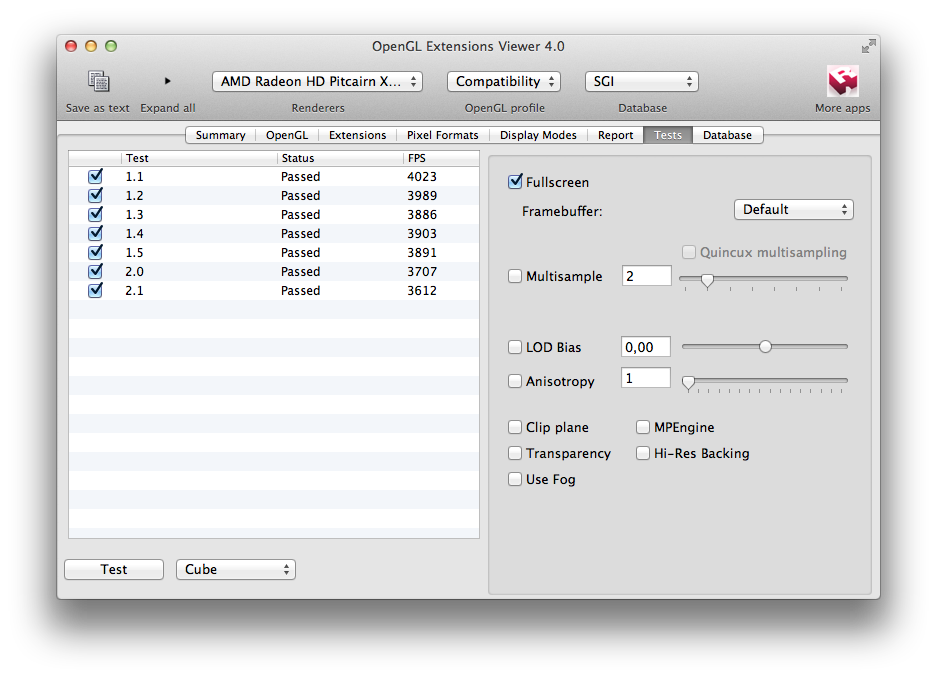The height and width of the screenshot is (678, 937).
Task: Sort by the Status column header
Action: pyautogui.click(x=339, y=158)
